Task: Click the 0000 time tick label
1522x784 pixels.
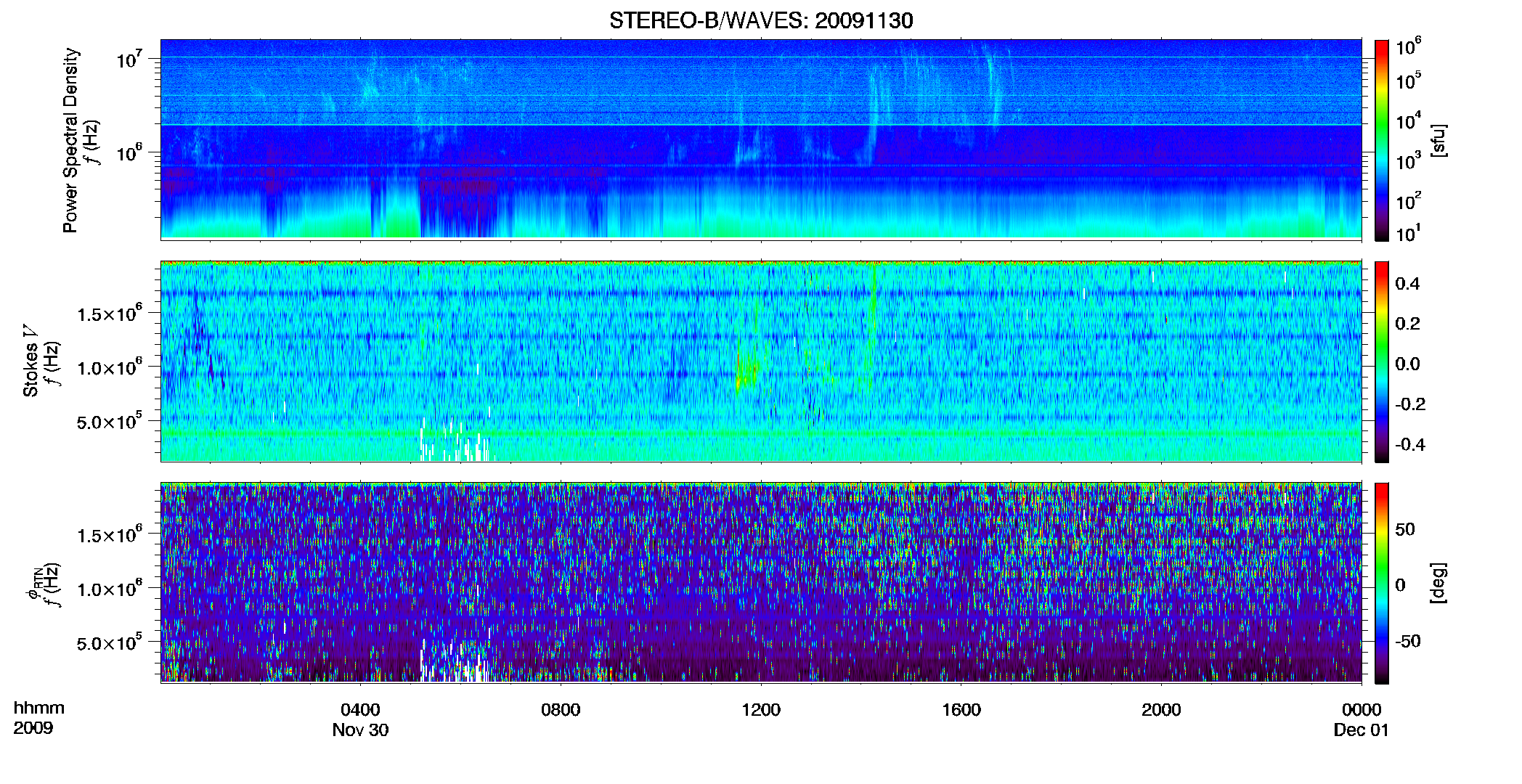Action: (1362, 709)
